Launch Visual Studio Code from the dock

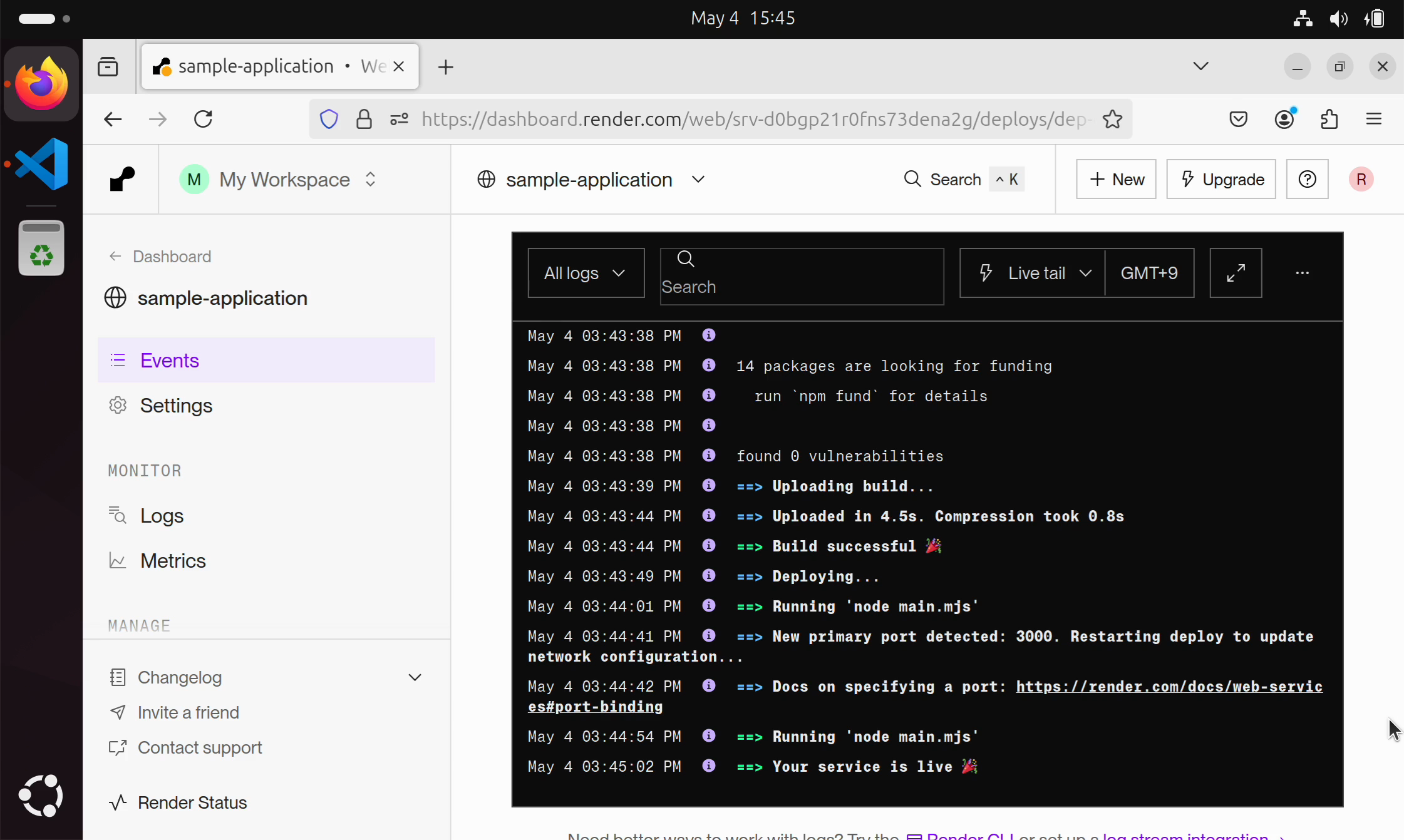(x=41, y=164)
